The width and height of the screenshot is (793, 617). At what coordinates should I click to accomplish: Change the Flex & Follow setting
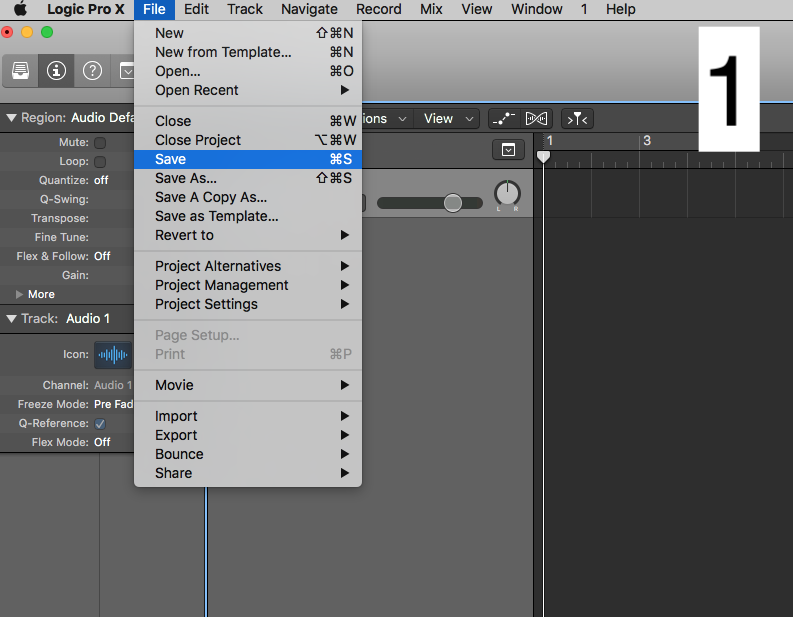(102, 256)
